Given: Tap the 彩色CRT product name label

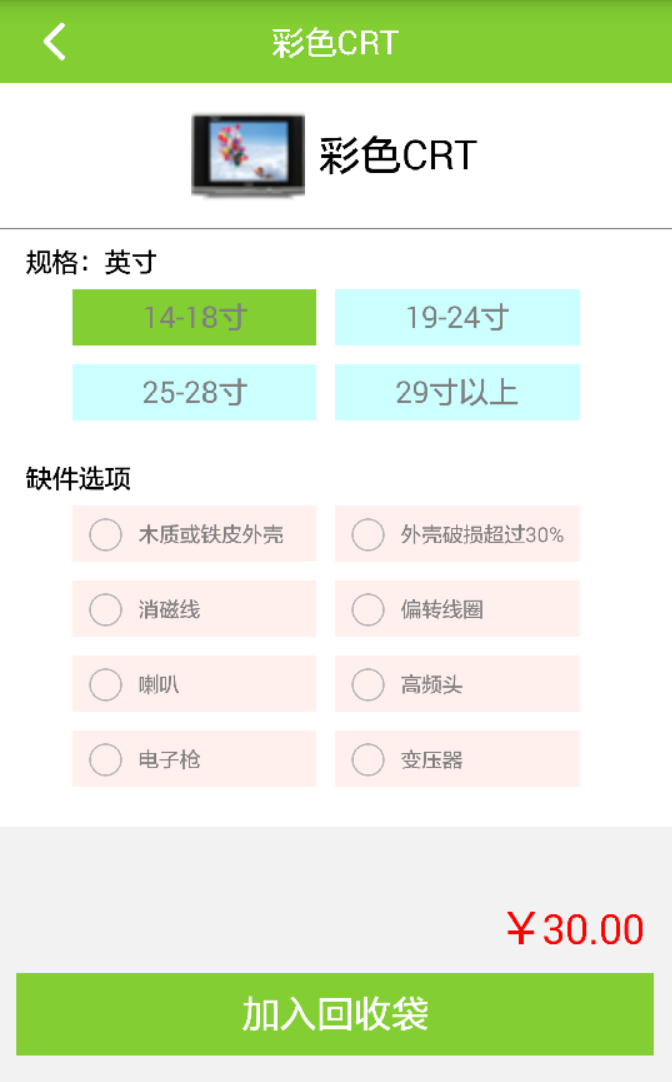Looking at the screenshot, I should point(398,156).
